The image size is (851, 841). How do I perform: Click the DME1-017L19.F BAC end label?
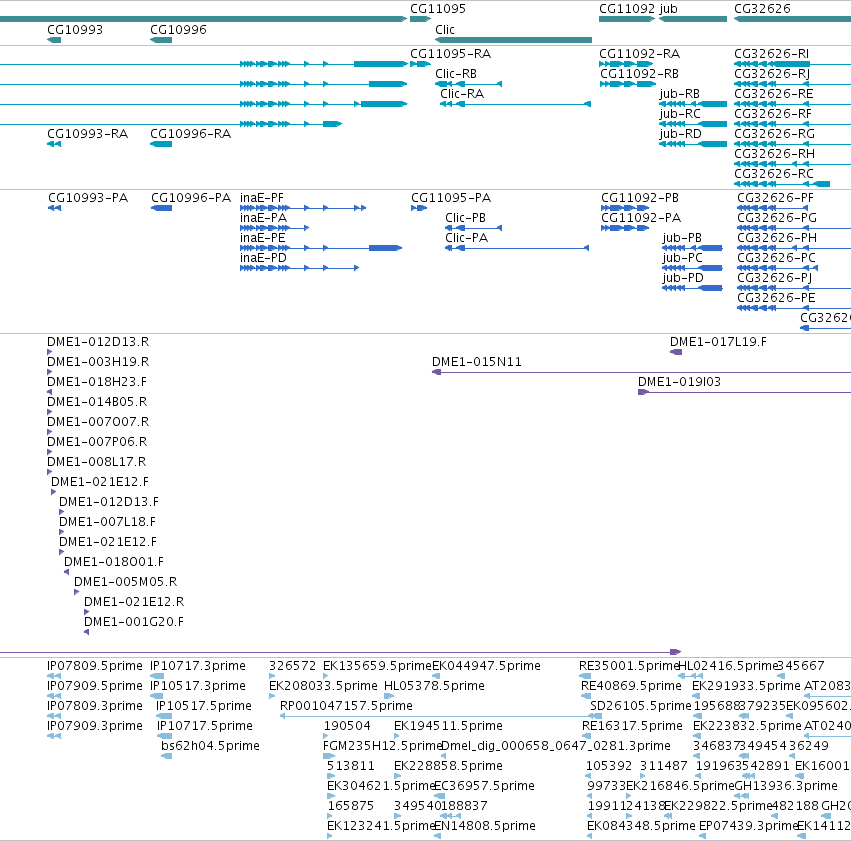click(718, 342)
